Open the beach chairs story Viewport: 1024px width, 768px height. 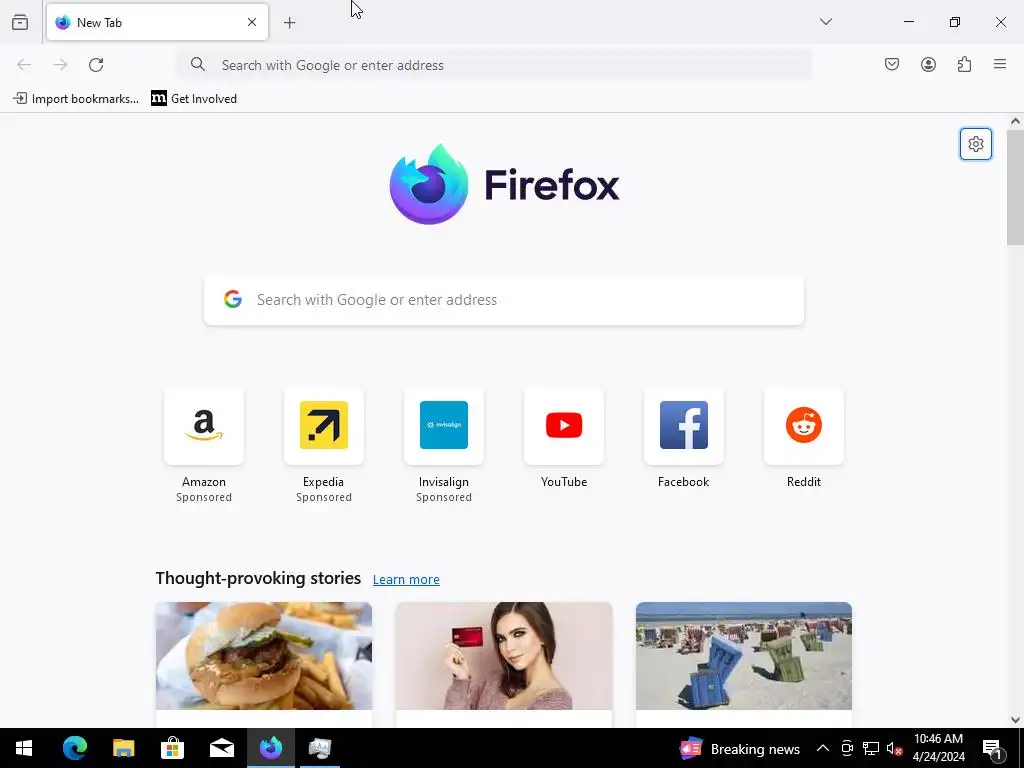[x=744, y=664]
